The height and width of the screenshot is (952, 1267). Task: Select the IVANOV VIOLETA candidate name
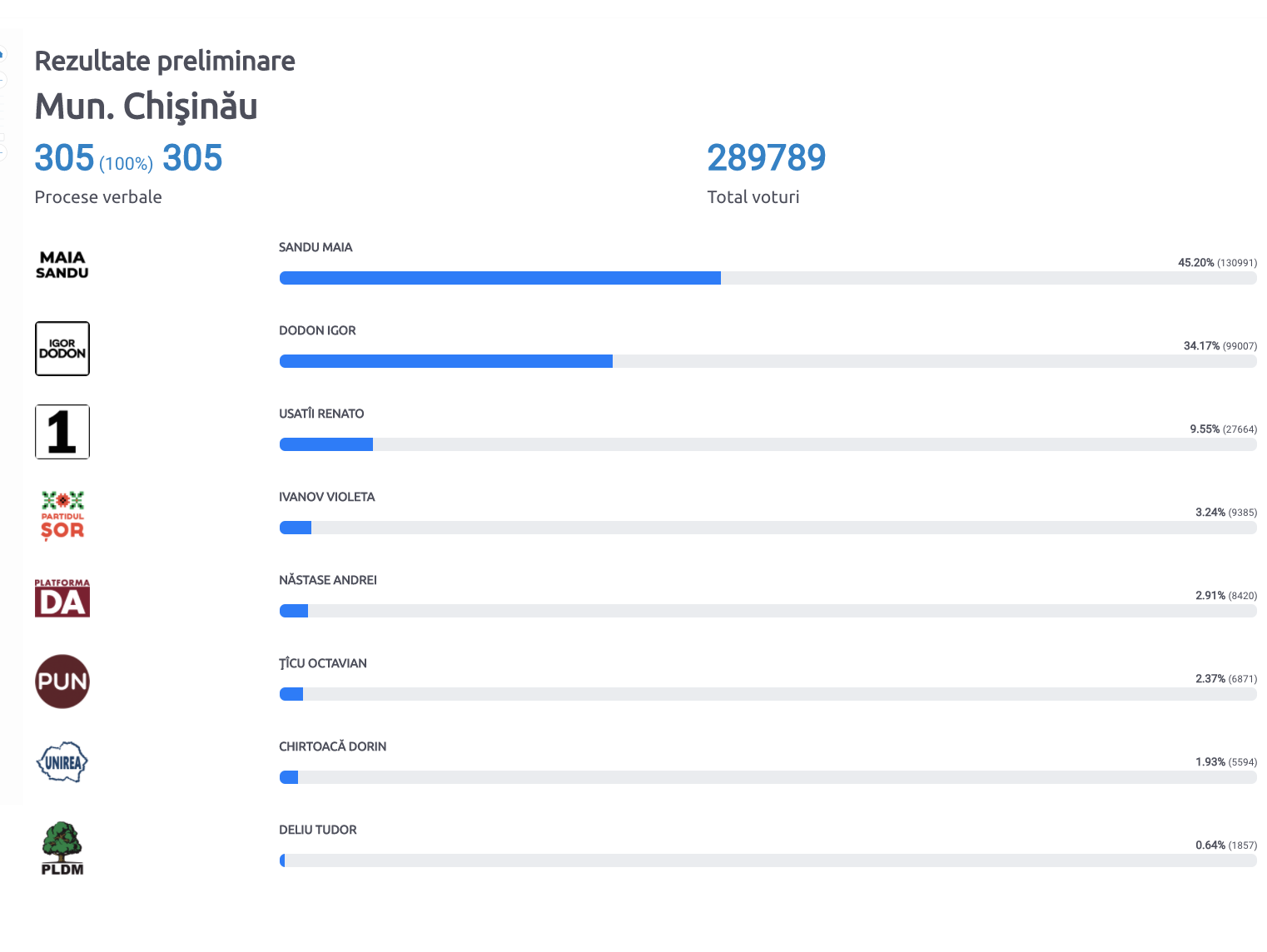pos(326,497)
